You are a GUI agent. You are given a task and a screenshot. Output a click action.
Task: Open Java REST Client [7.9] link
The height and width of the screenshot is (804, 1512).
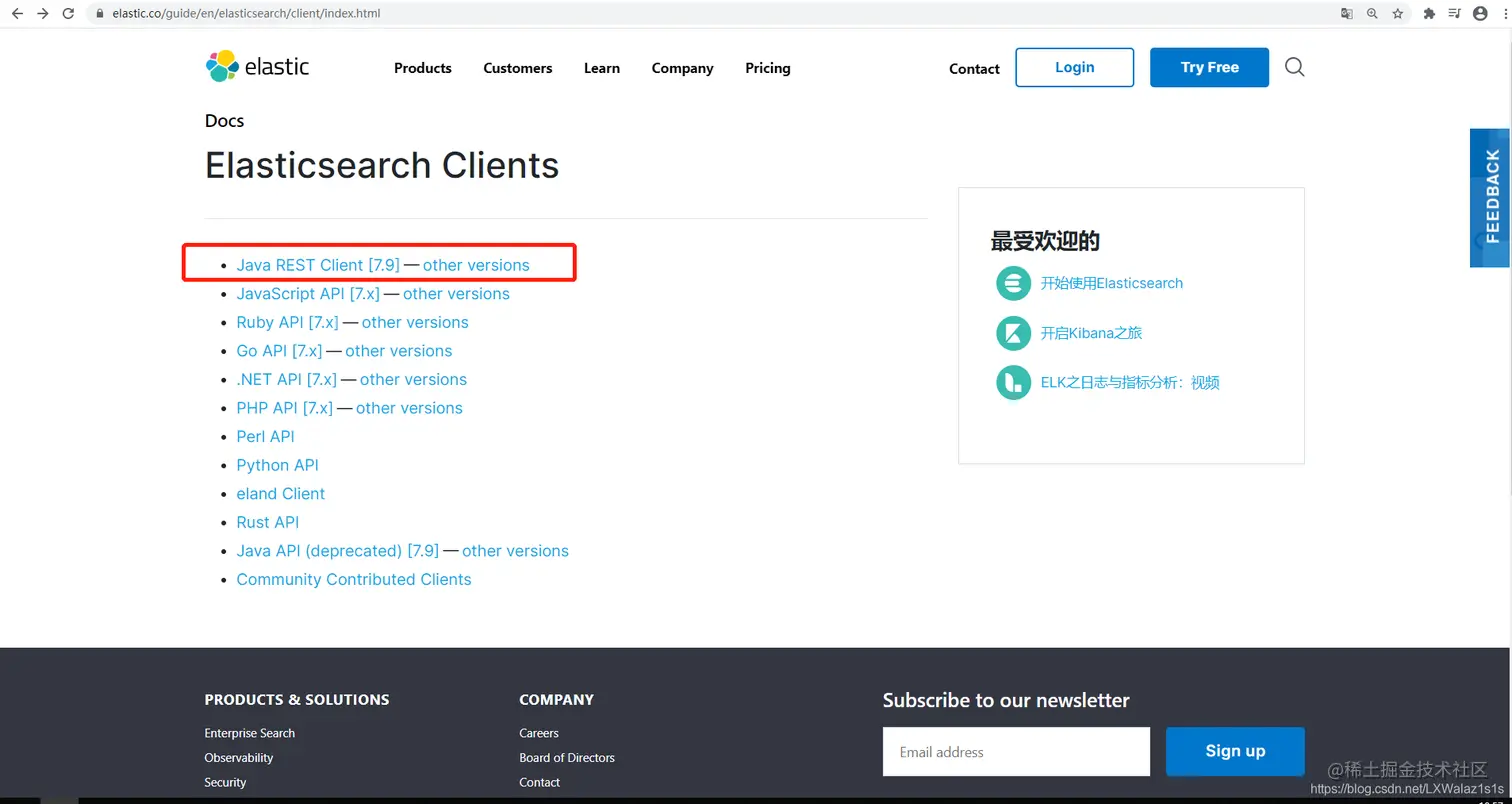coord(318,265)
